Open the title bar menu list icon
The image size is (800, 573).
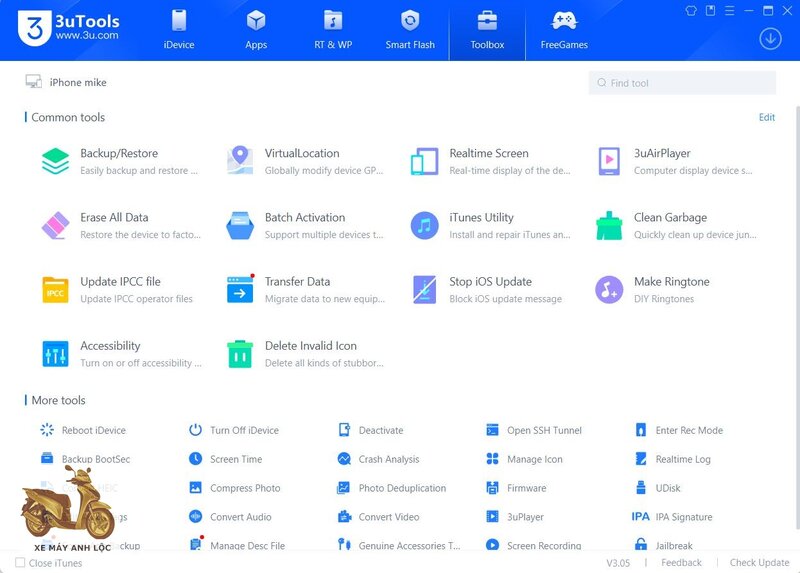pos(730,11)
